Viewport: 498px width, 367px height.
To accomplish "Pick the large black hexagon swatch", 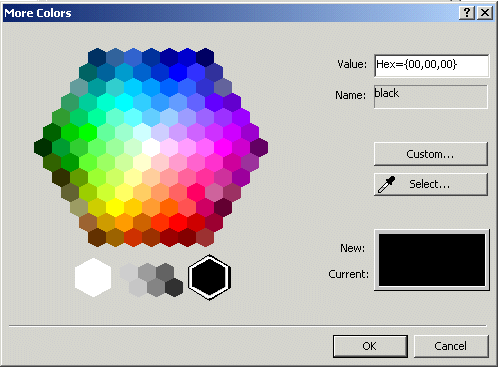I will click(x=209, y=277).
